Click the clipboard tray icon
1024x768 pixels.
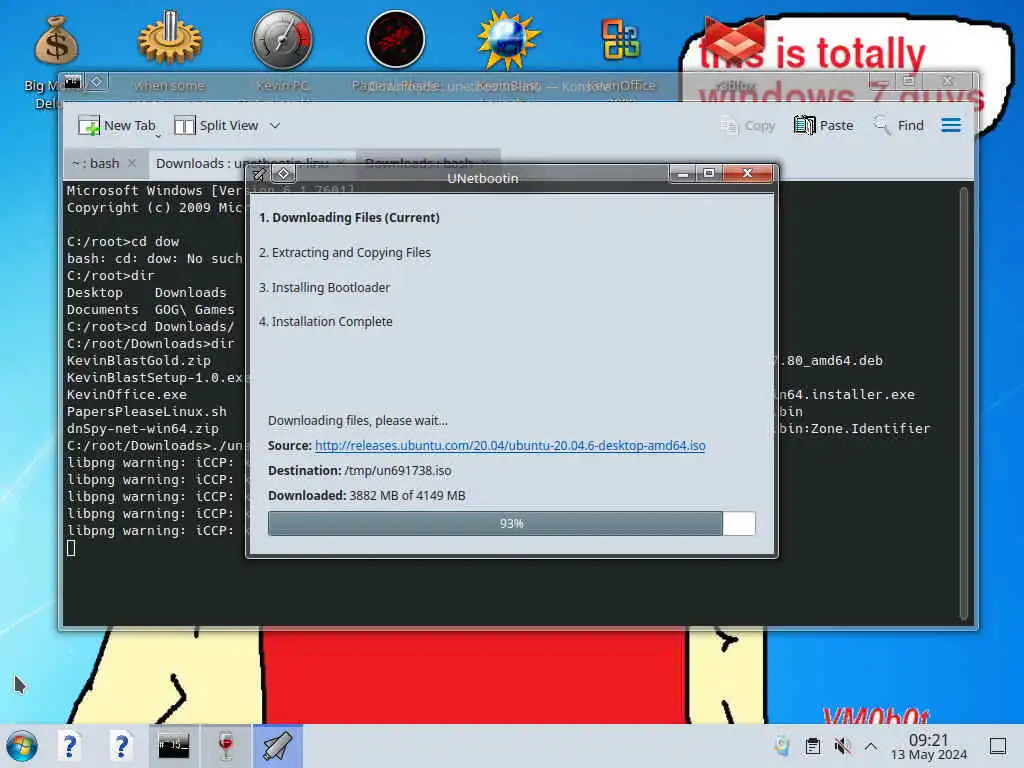point(813,746)
